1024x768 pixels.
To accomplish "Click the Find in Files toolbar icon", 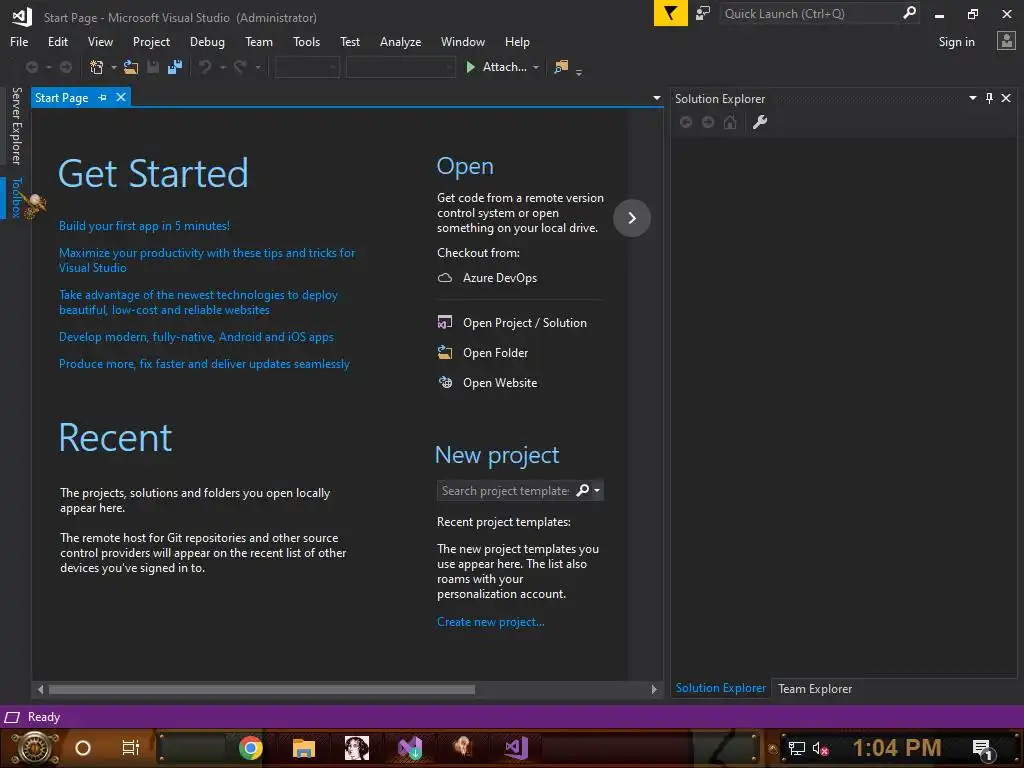I will pos(561,67).
